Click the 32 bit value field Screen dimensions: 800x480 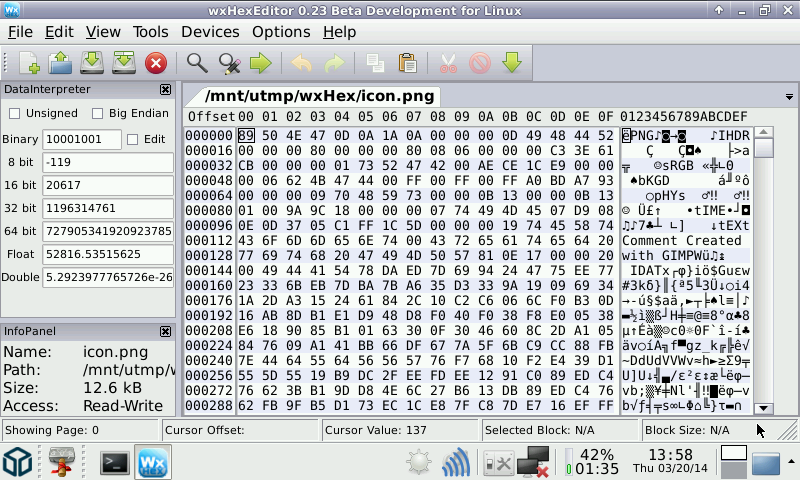point(108,208)
